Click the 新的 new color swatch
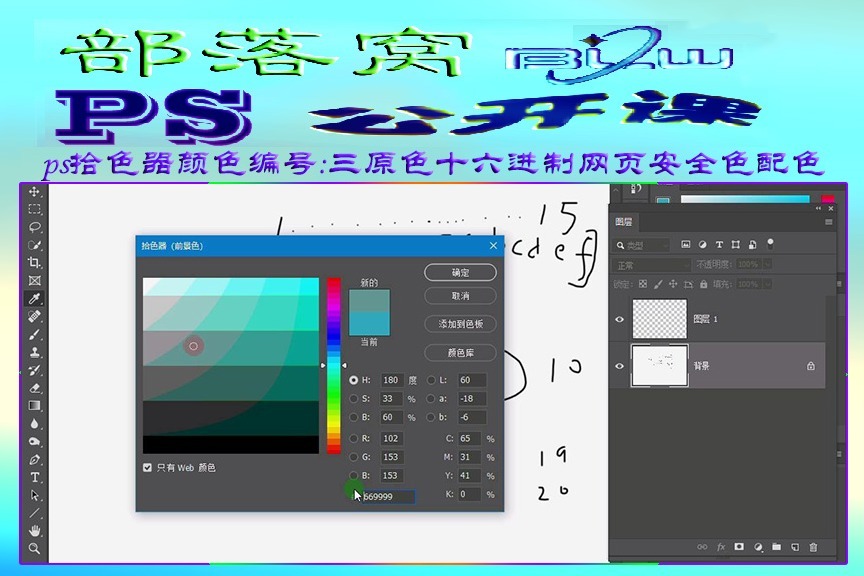The image size is (864, 576). 369,300
